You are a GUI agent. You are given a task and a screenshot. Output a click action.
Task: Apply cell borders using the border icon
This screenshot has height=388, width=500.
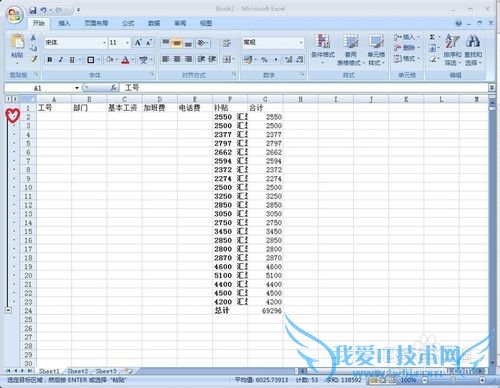pyautogui.click(x=90, y=60)
